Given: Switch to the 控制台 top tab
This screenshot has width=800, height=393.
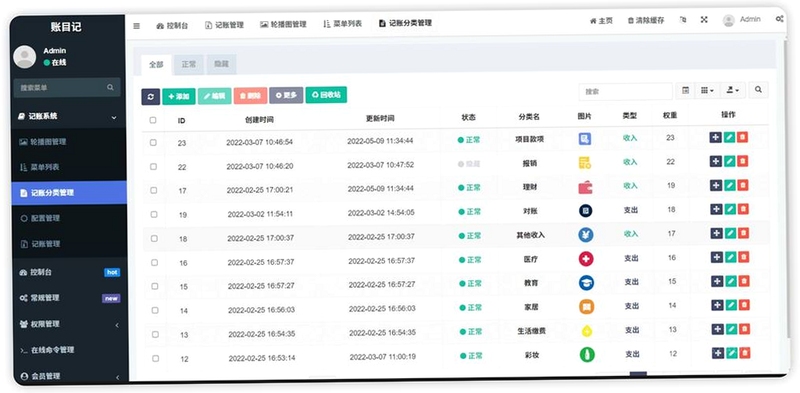Looking at the screenshot, I should [x=172, y=26].
